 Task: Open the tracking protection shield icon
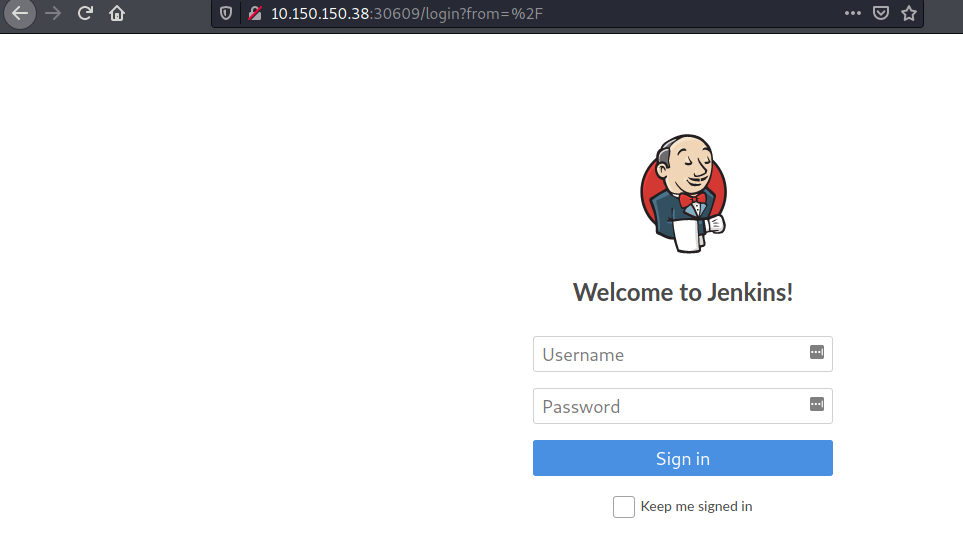coord(226,14)
